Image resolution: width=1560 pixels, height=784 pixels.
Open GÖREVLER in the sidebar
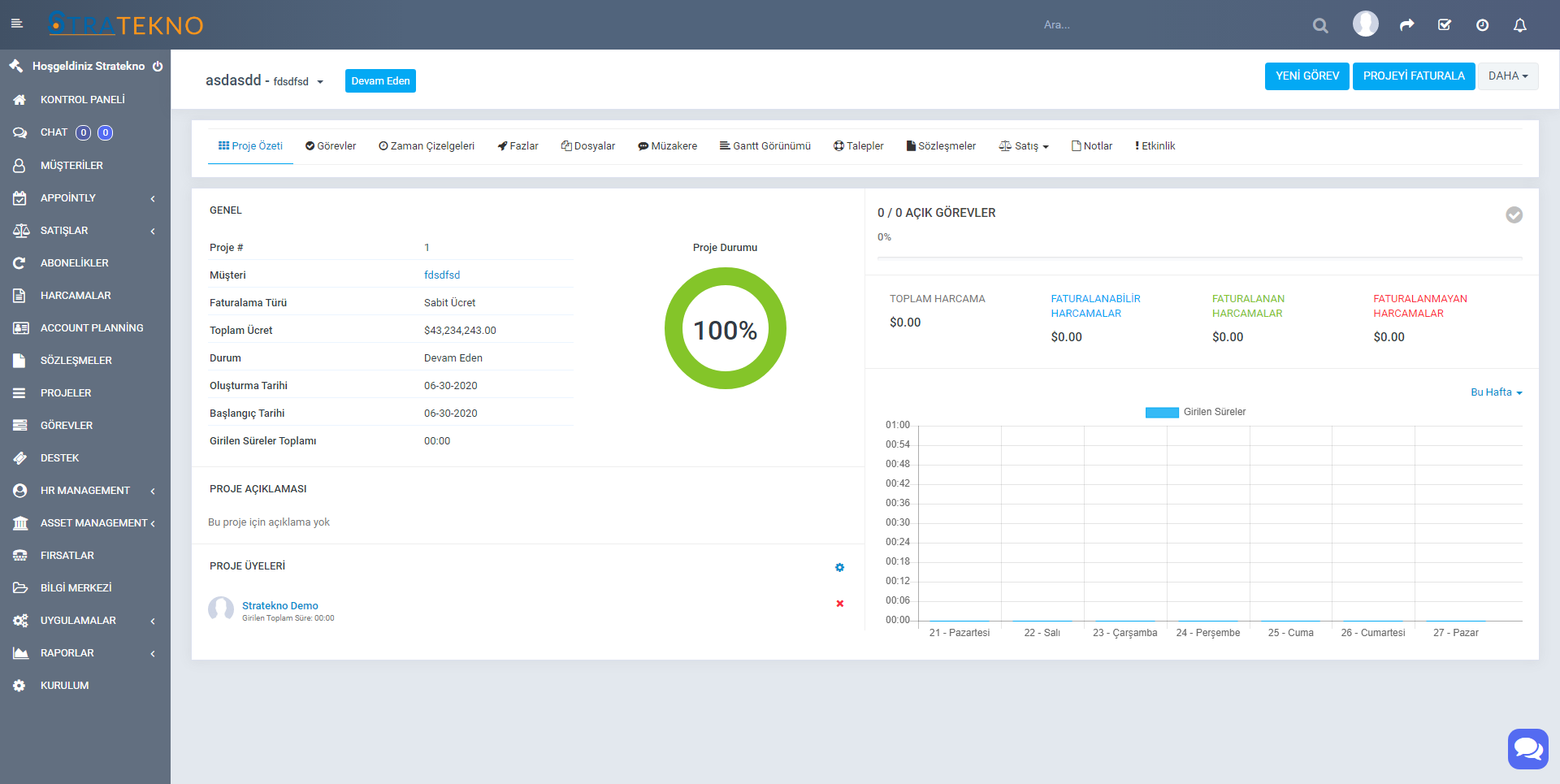85,426
